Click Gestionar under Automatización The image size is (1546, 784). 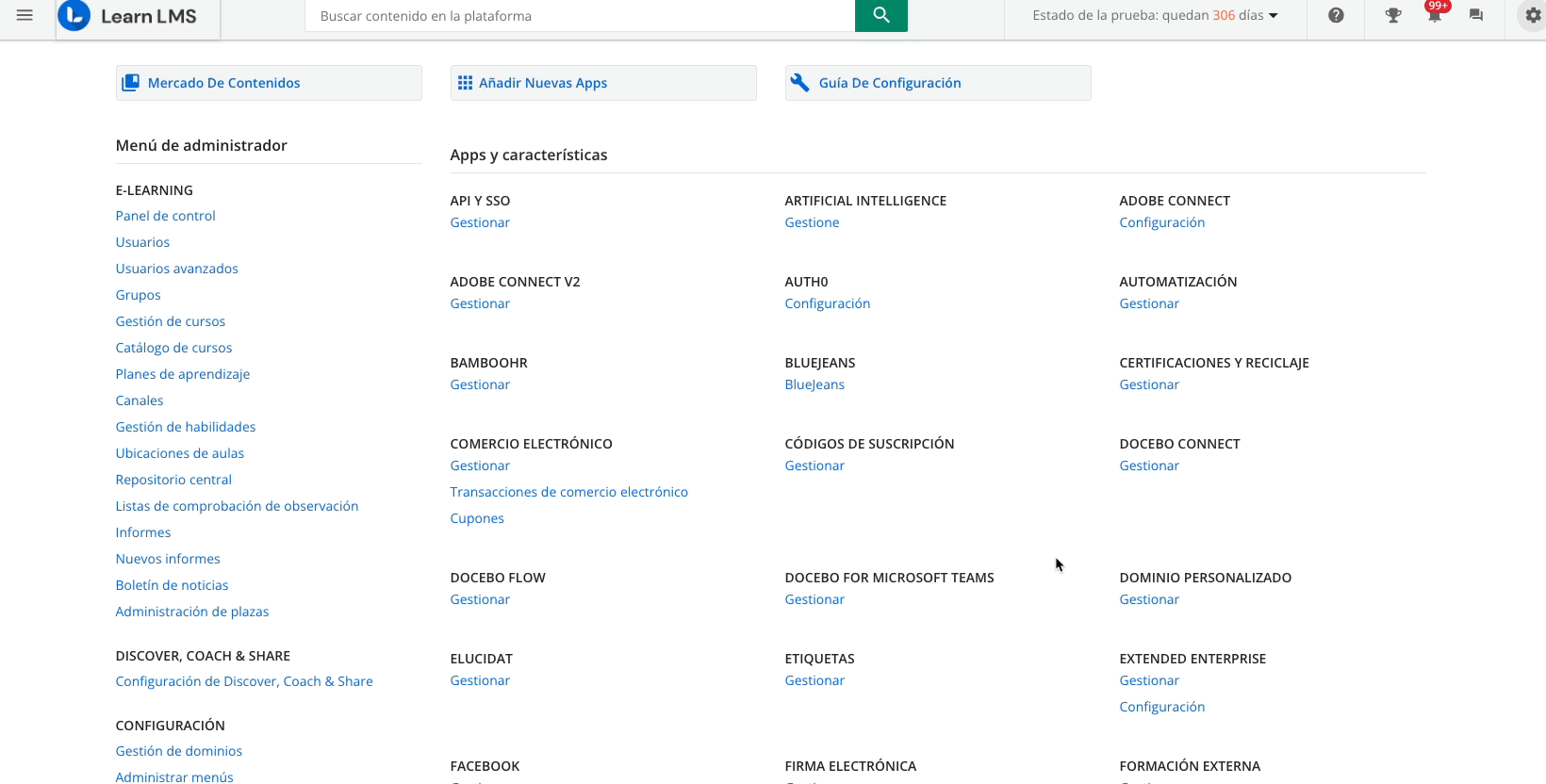click(x=1149, y=303)
